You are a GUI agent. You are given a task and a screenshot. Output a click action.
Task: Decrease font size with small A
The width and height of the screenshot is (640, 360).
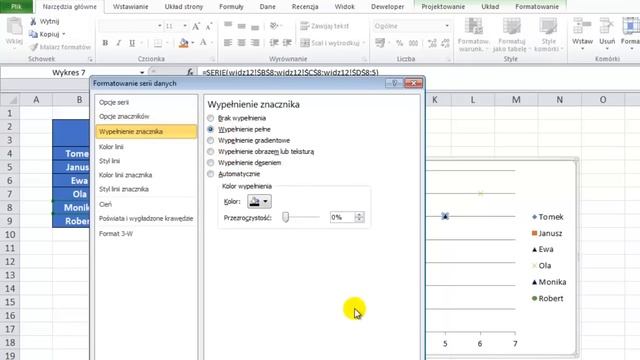[209, 27]
